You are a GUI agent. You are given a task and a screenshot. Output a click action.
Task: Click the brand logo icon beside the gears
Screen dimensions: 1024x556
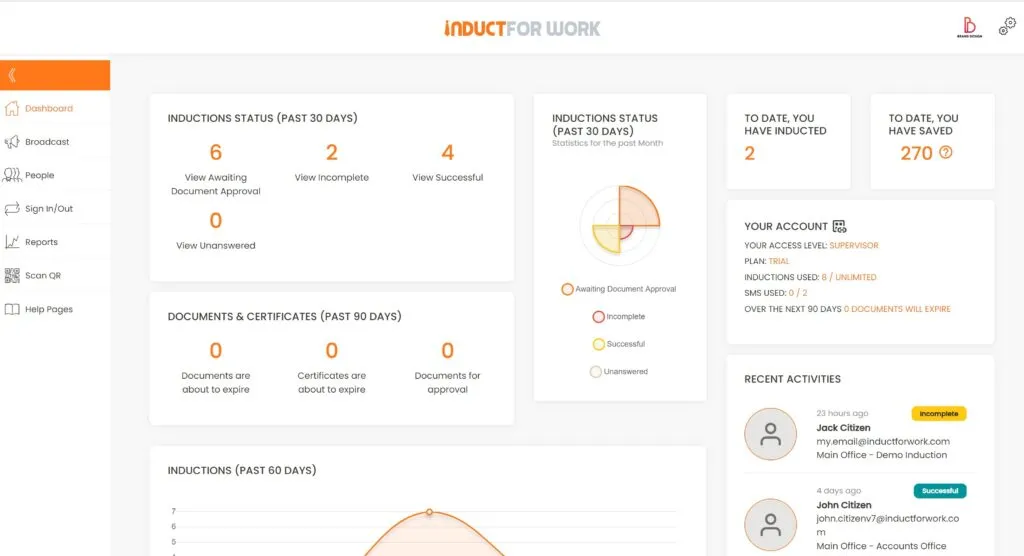(969, 27)
